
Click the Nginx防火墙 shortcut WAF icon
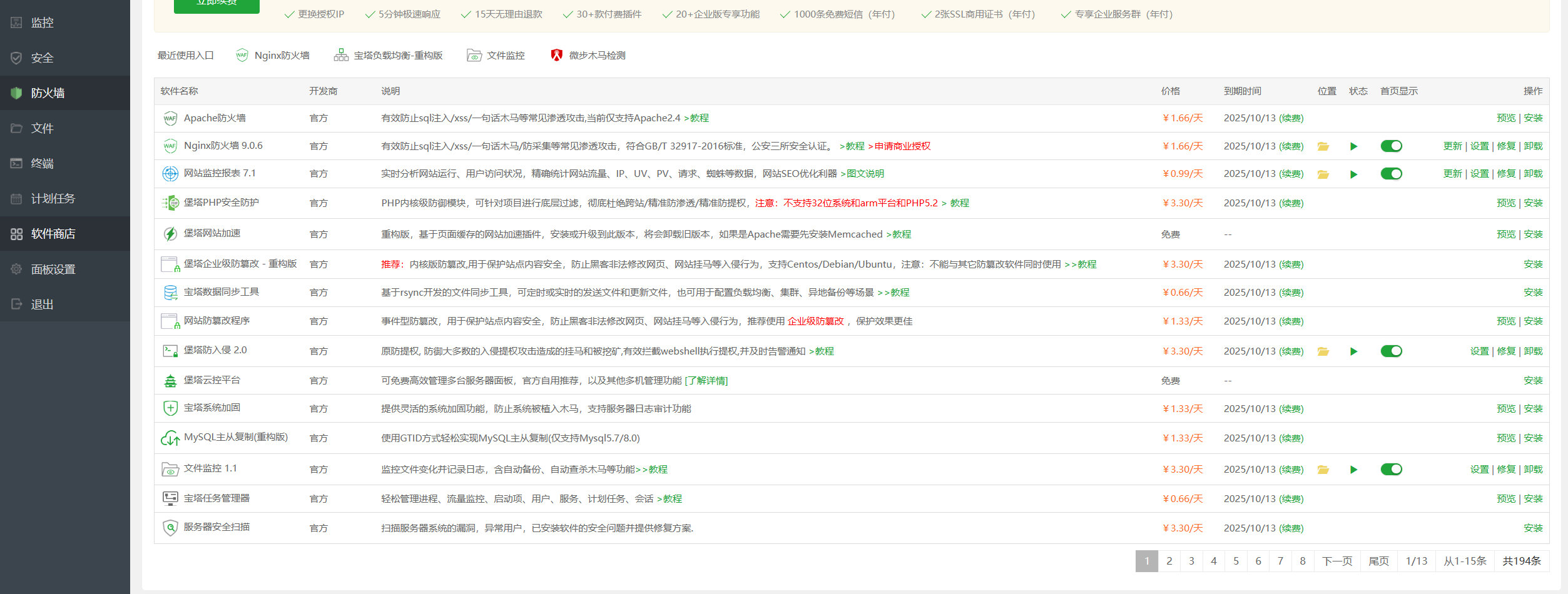242,56
